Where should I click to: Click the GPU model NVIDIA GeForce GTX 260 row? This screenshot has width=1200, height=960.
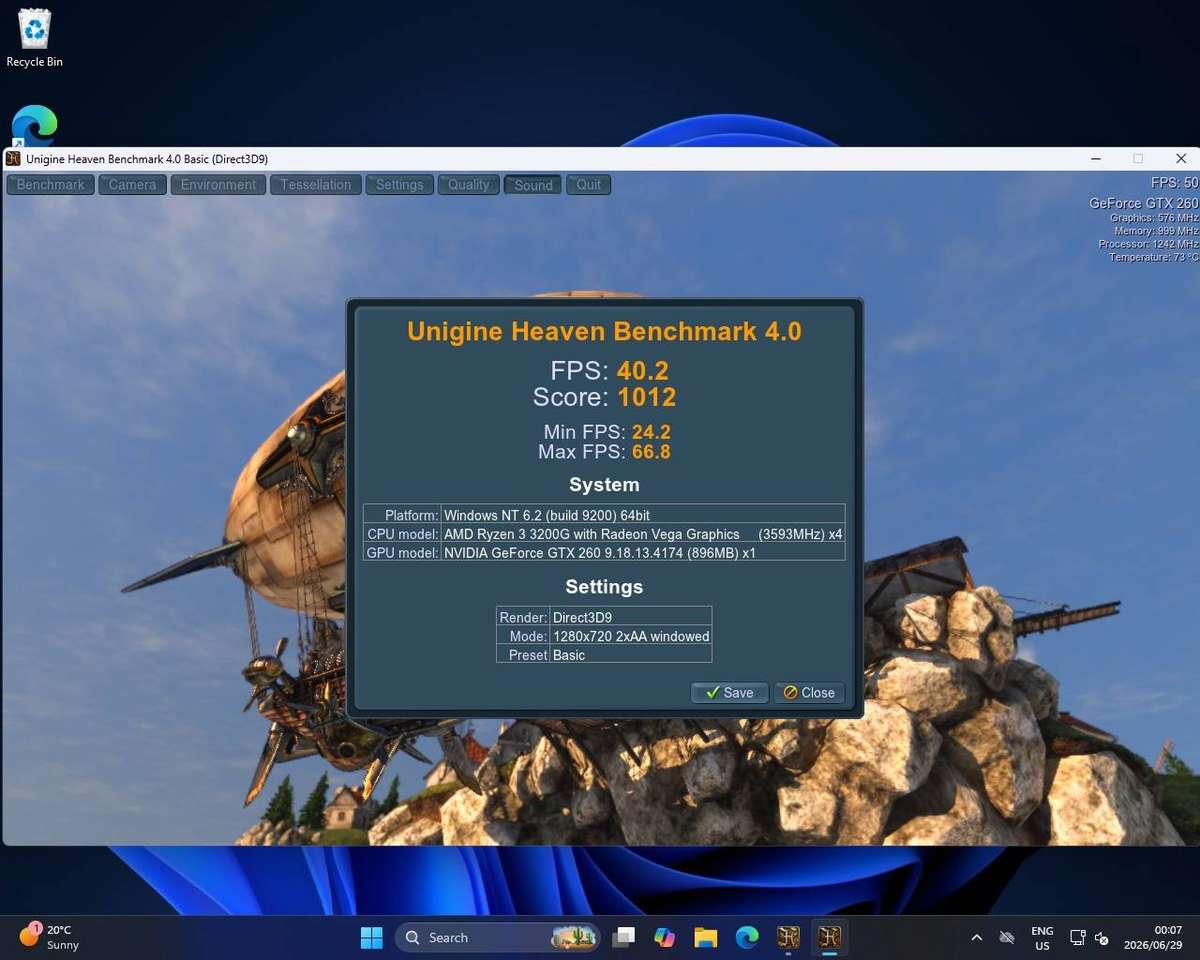[x=604, y=552]
